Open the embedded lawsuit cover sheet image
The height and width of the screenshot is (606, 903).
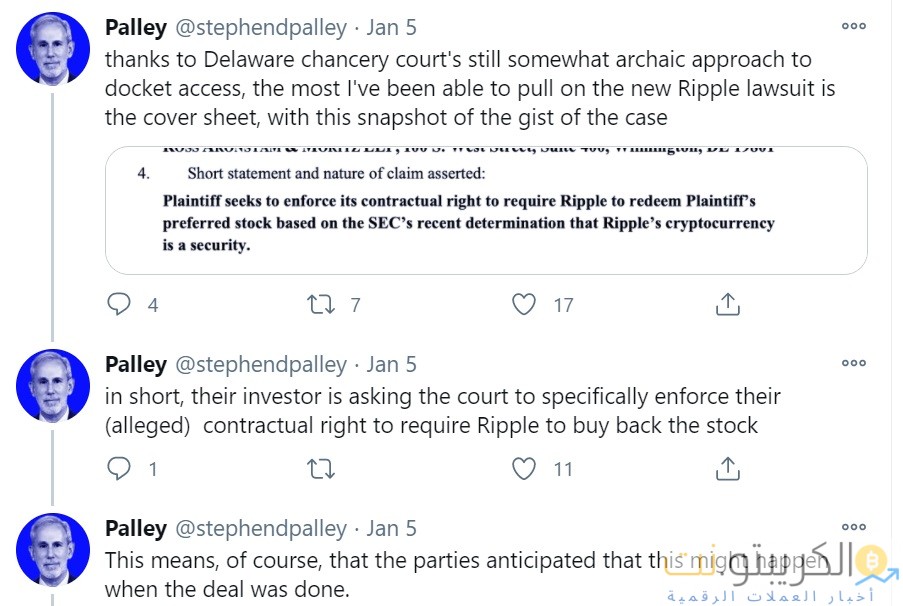pos(486,210)
